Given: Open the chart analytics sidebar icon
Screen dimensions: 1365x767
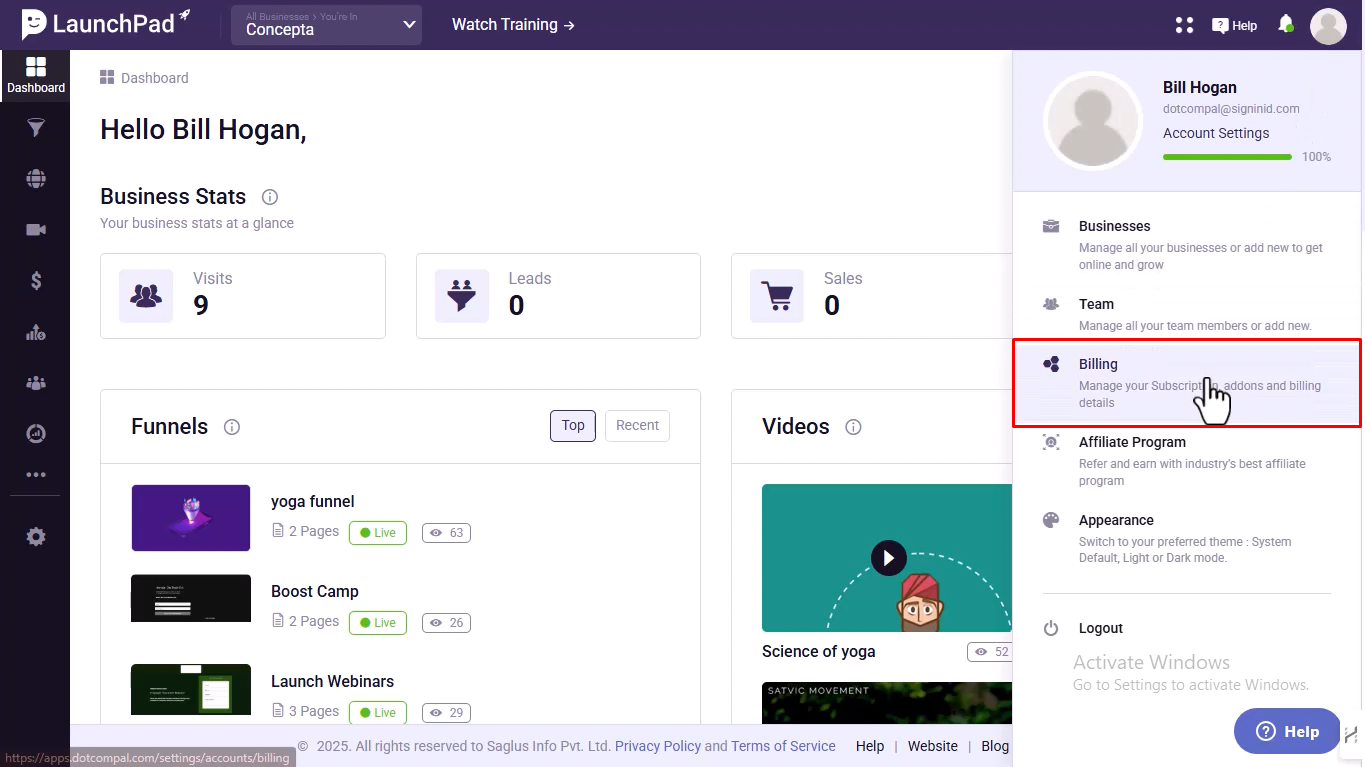Looking at the screenshot, I should pyautogui.click(x=36, y=333).
